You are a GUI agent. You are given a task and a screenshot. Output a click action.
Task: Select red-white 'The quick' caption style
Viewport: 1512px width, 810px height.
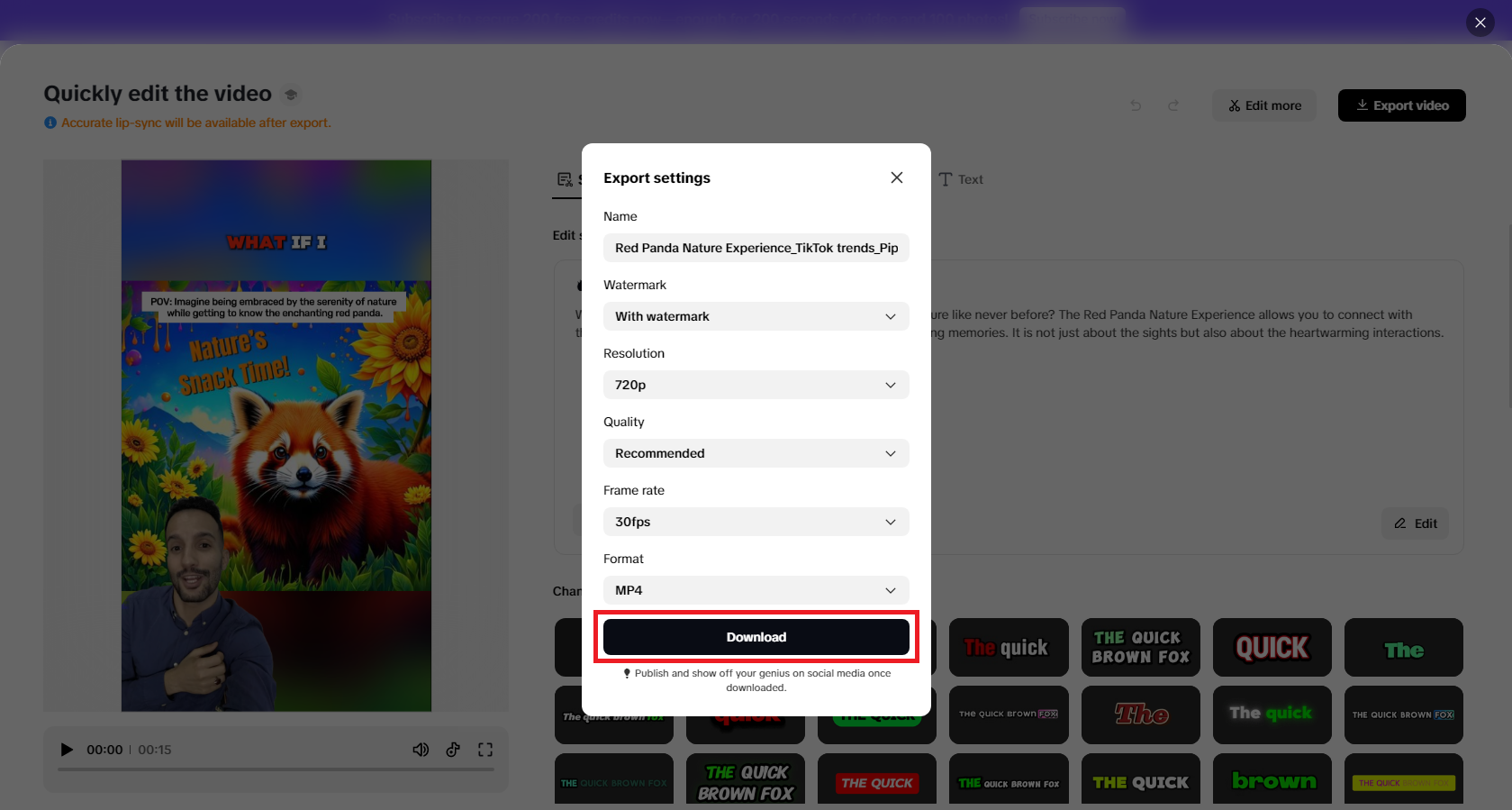pyautogui.click(x=1009, y=647)
